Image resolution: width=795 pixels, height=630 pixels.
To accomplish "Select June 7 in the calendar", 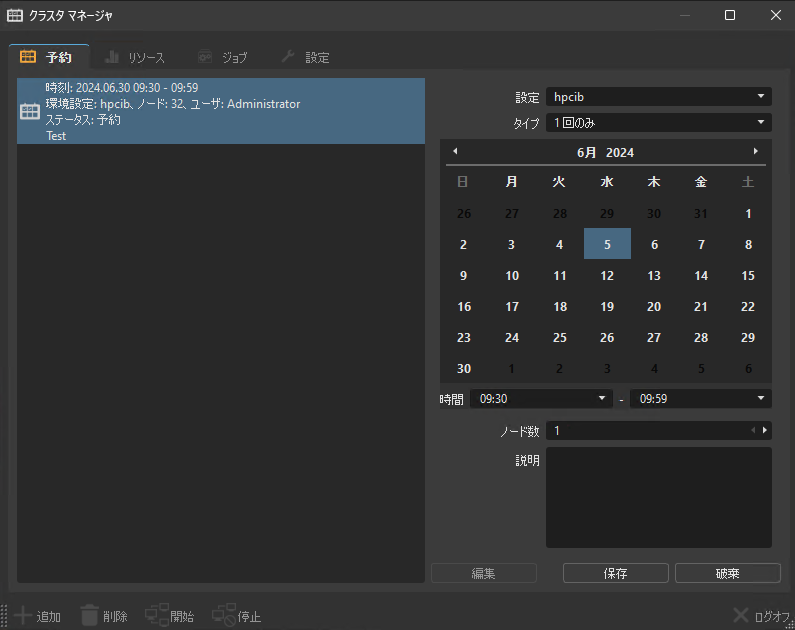I will [x=701, y=244].
